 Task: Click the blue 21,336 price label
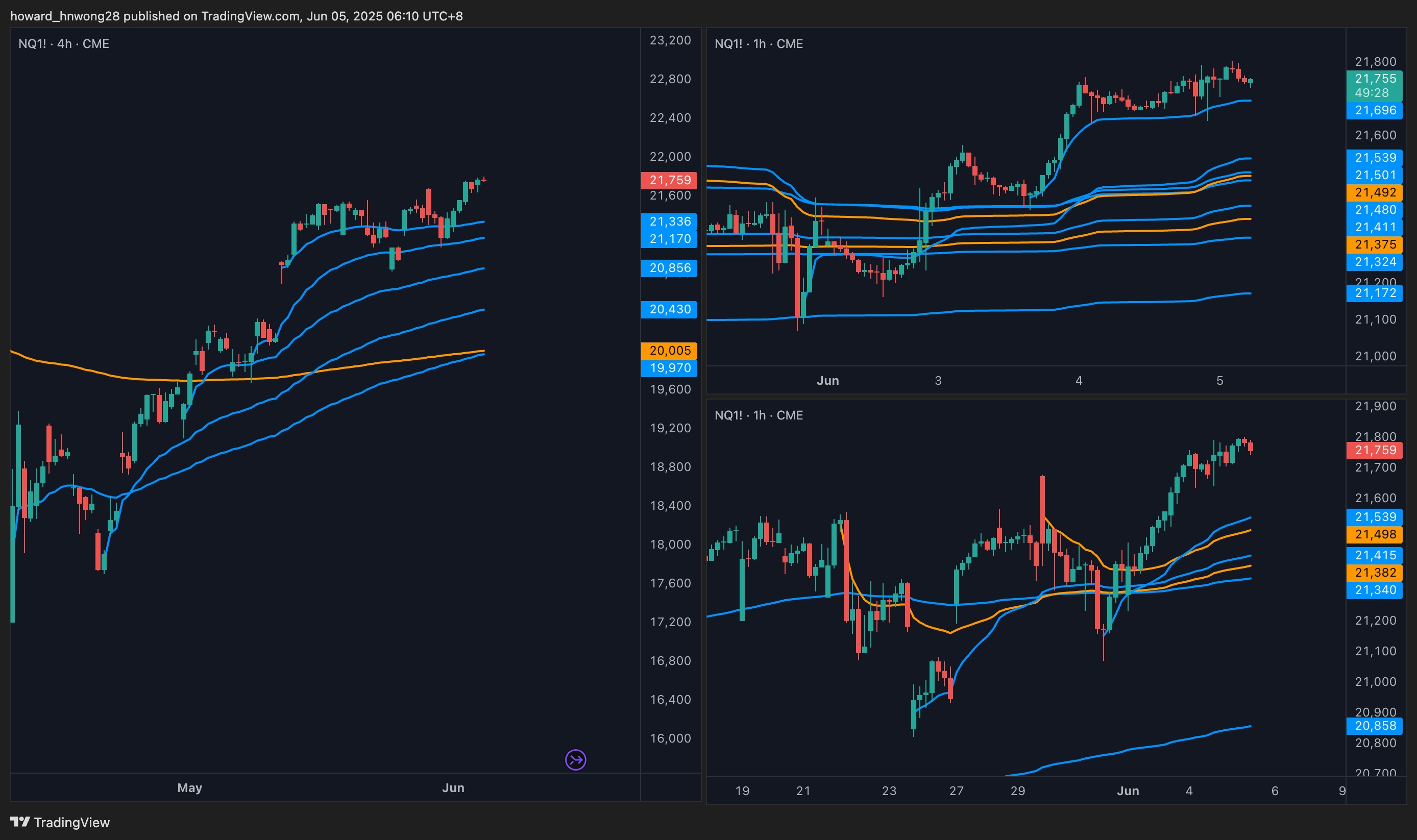point(669,221)
